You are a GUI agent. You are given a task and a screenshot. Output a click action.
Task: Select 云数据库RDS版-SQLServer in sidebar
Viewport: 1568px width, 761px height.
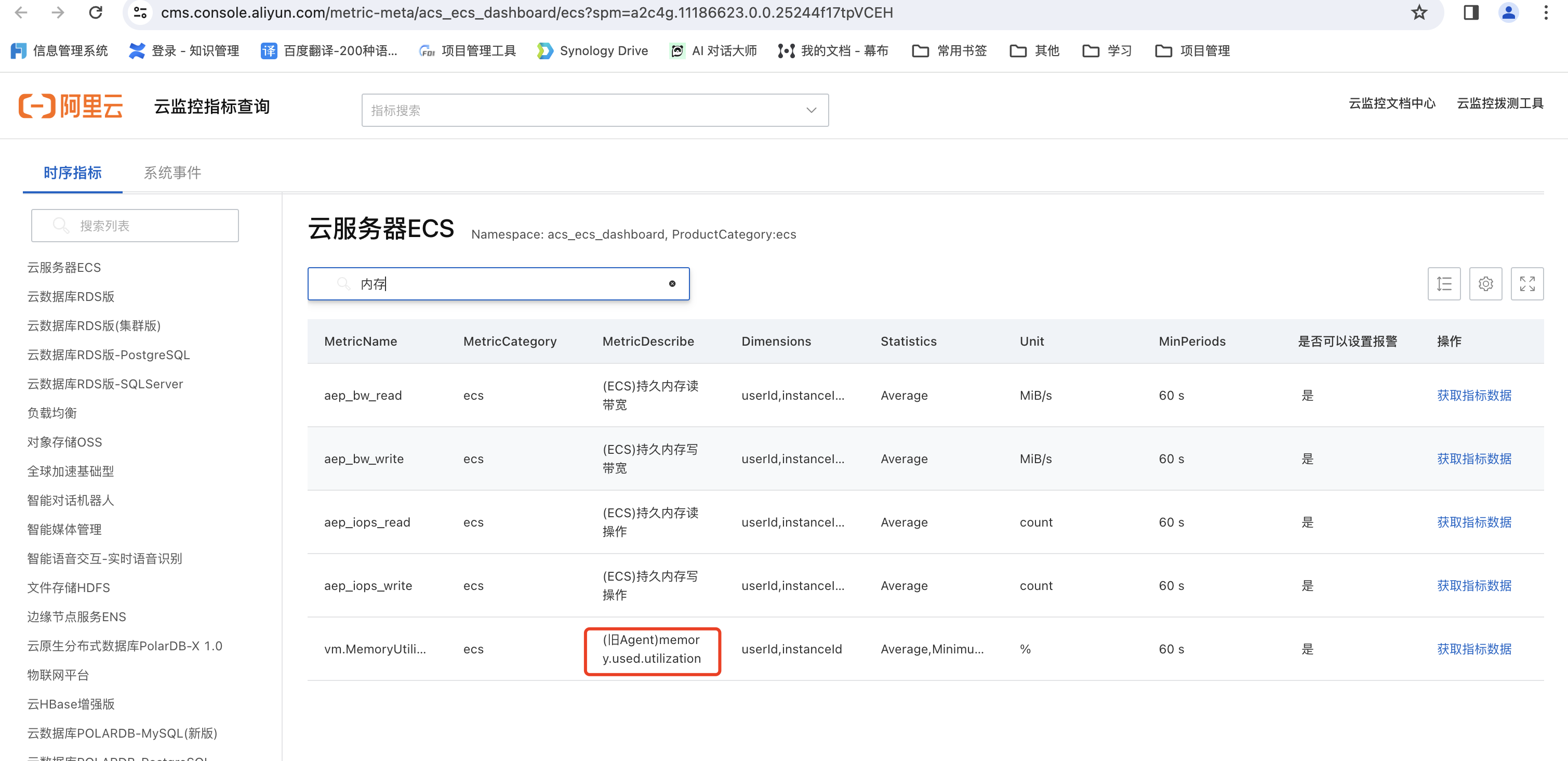[105, 384]
